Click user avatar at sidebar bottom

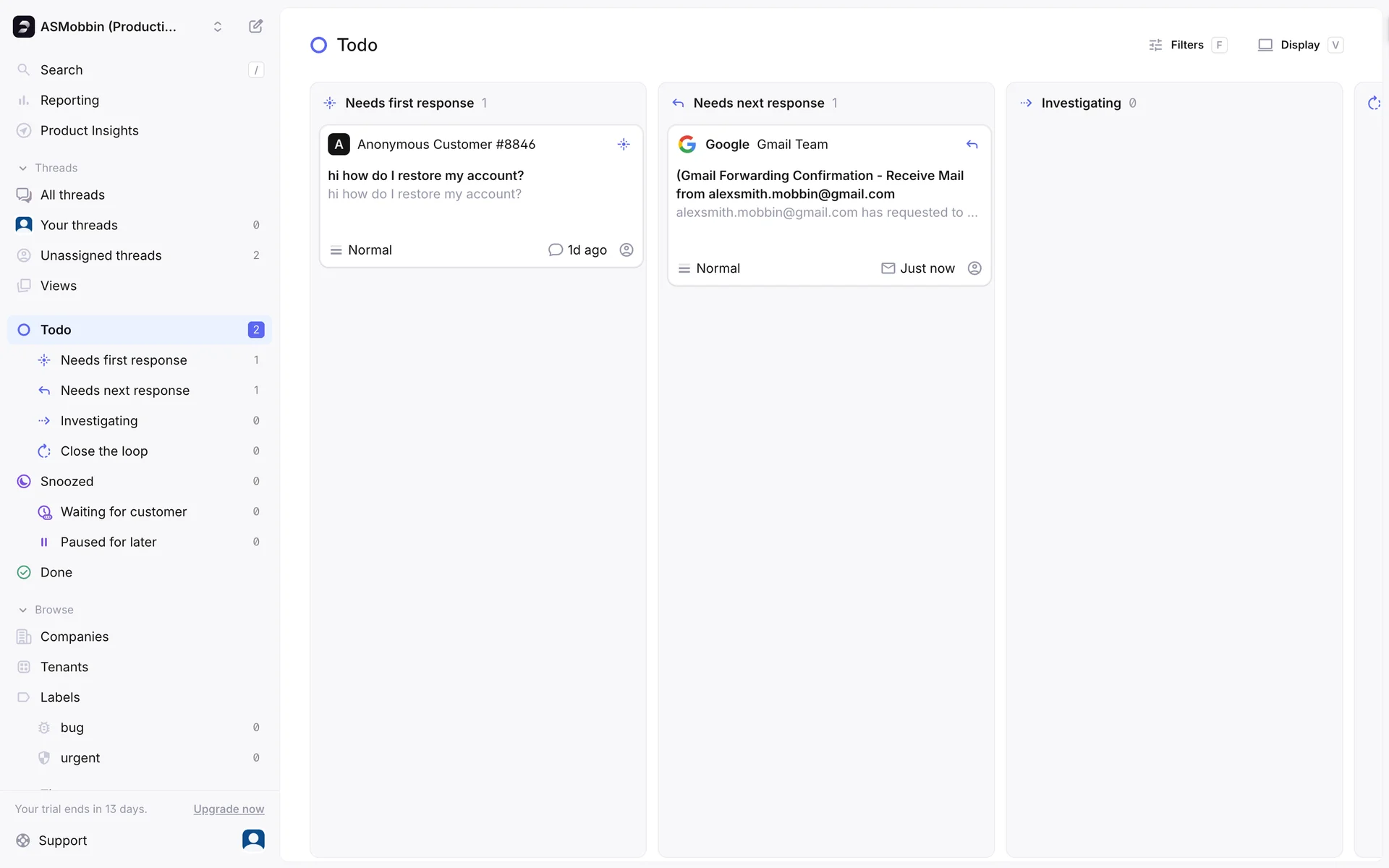tap(253, 840)
